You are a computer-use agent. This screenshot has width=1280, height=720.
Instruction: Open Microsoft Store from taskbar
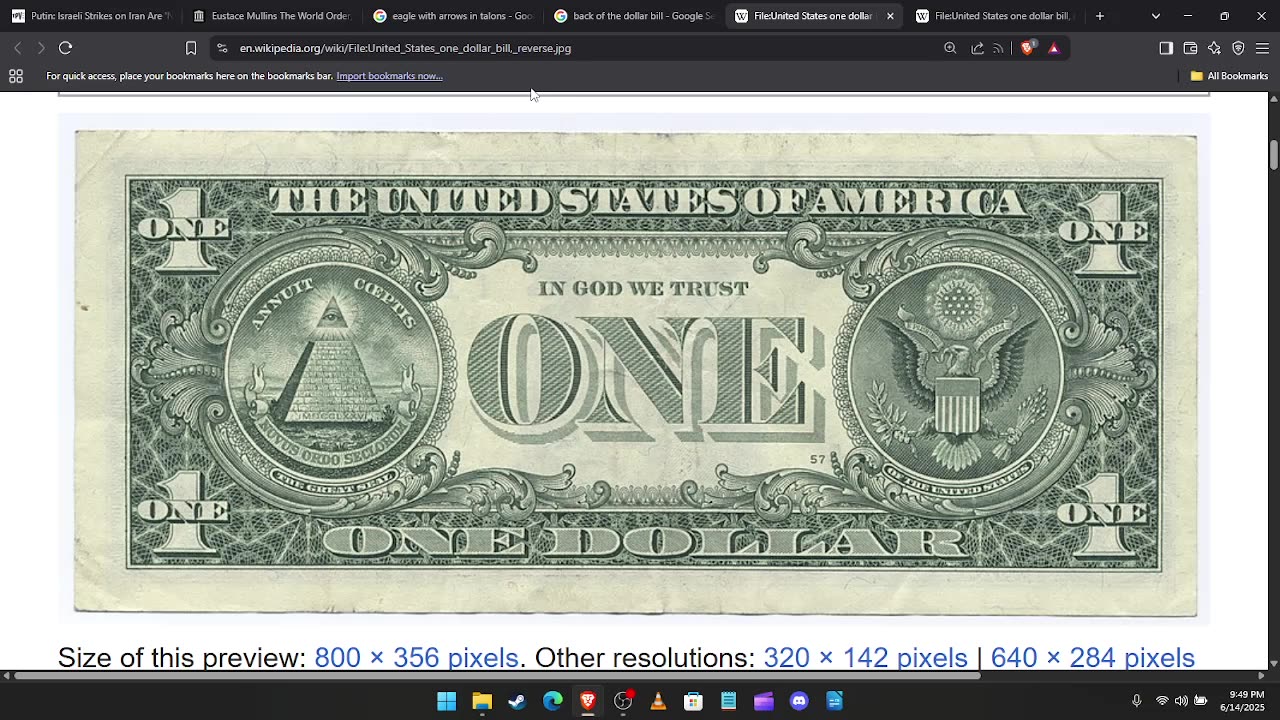click(693, 701)
